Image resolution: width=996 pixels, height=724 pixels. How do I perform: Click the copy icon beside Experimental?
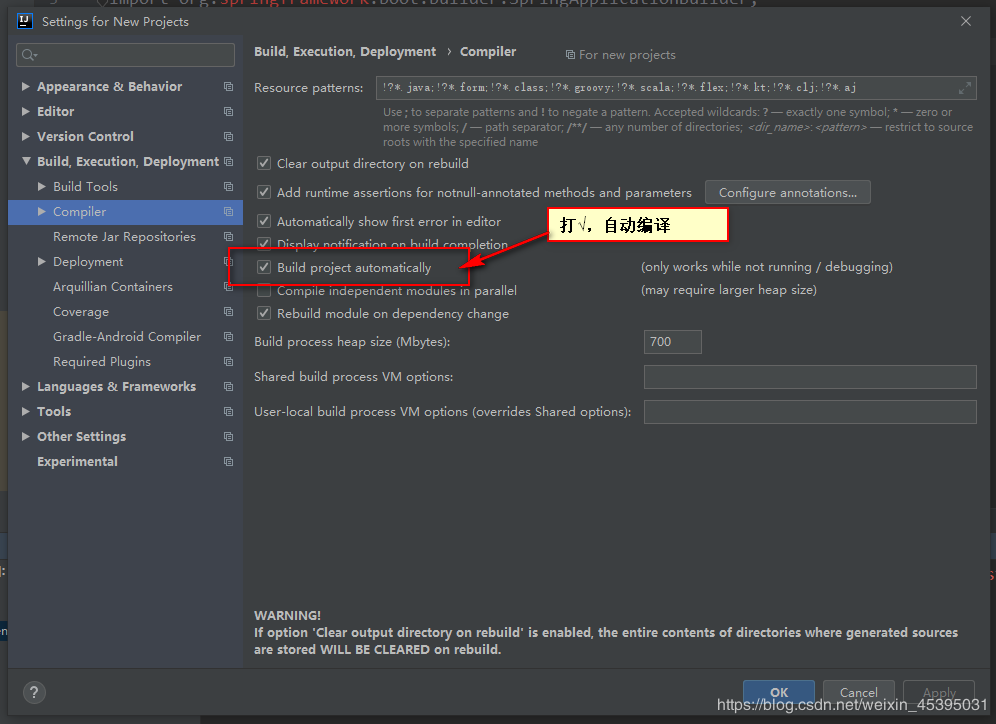(x=229, y=462)
